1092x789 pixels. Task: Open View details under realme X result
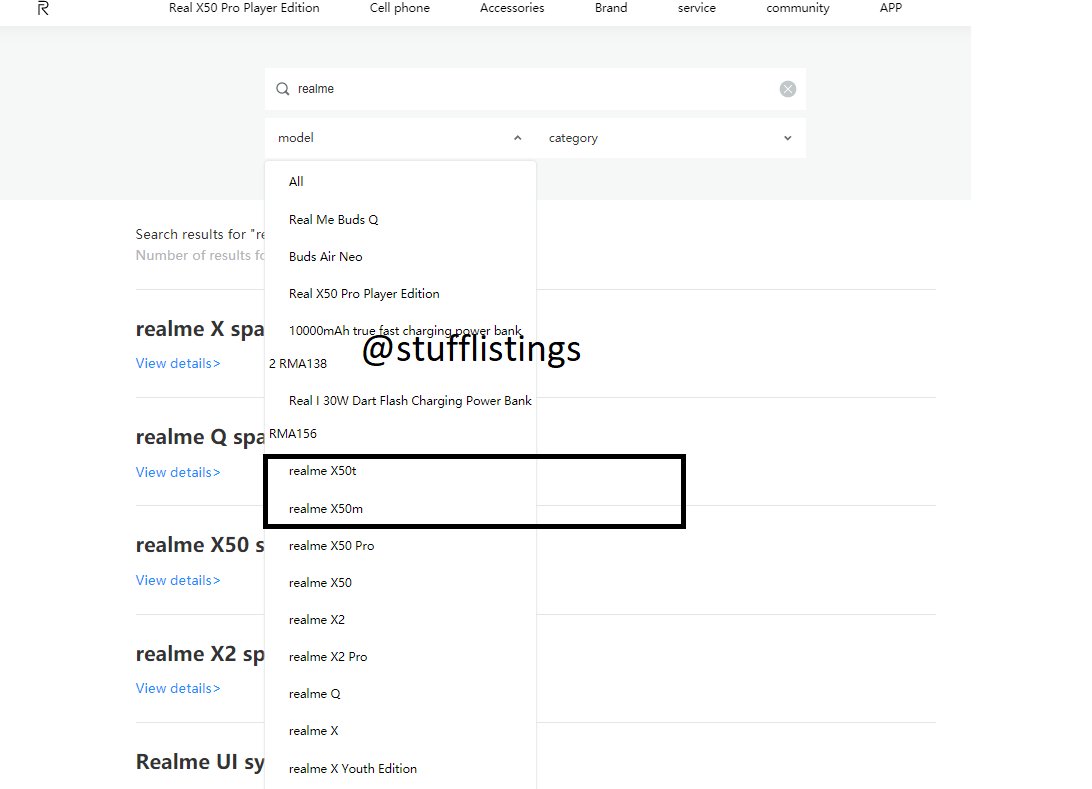[x=178, y=364]
